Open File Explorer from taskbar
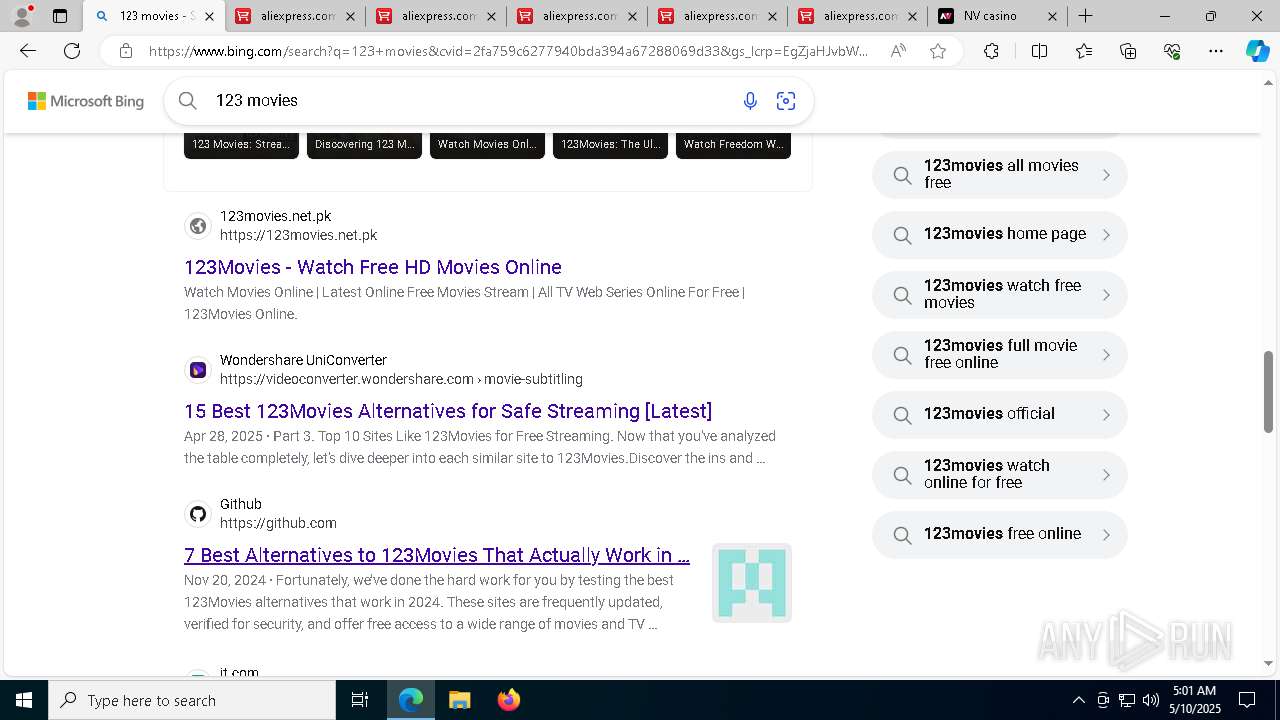This screenshot has width=1280, height=720. click(459, 700)
